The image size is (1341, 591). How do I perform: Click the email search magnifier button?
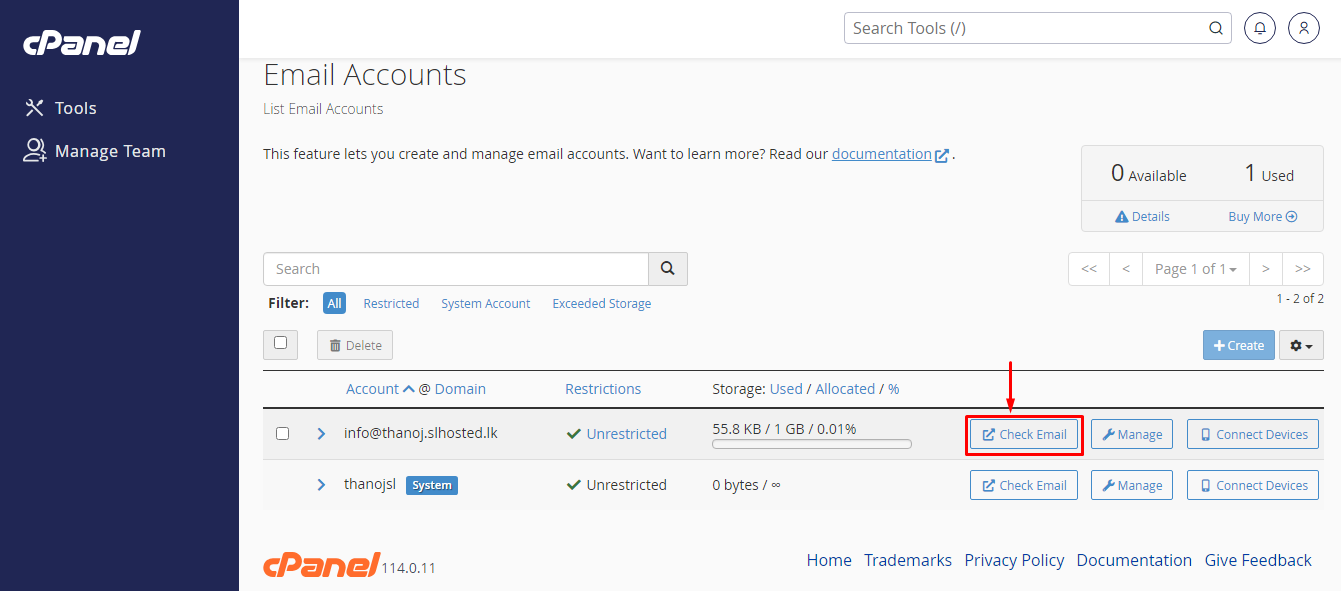(667, 268)
